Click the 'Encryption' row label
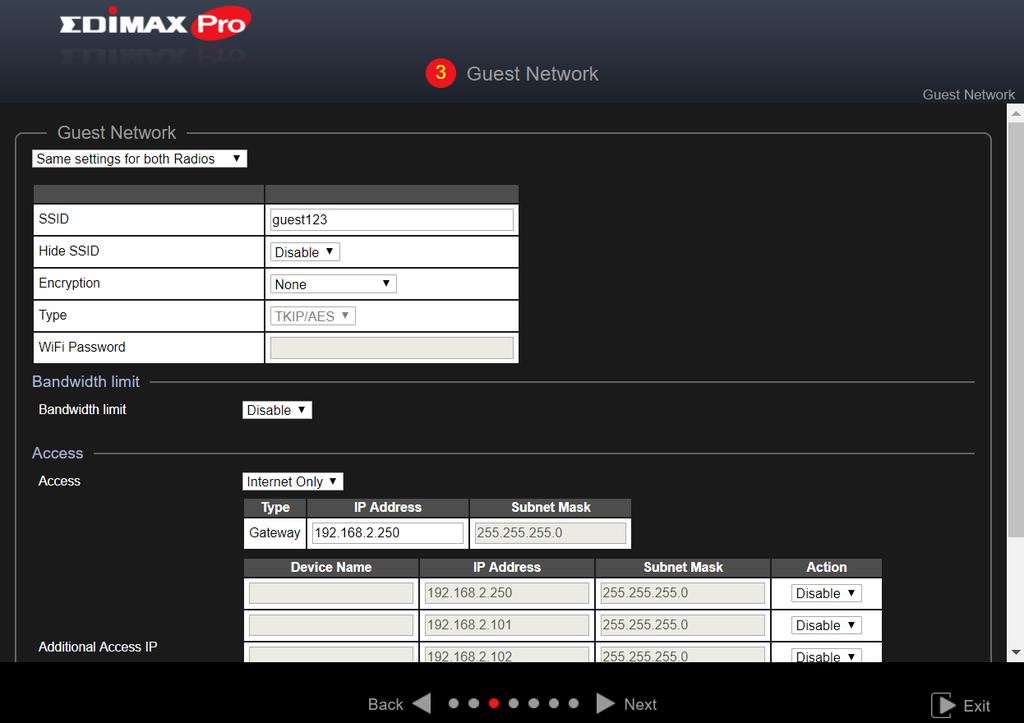 (x=69, y=283)
